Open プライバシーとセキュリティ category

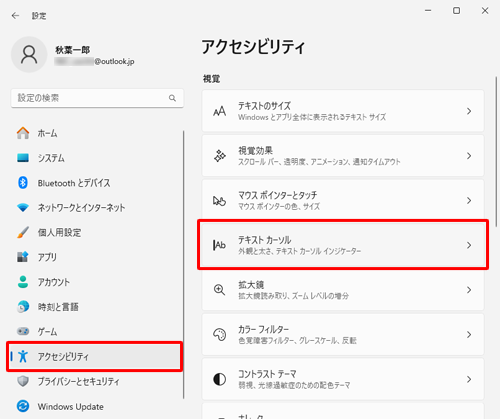[95, 381]
